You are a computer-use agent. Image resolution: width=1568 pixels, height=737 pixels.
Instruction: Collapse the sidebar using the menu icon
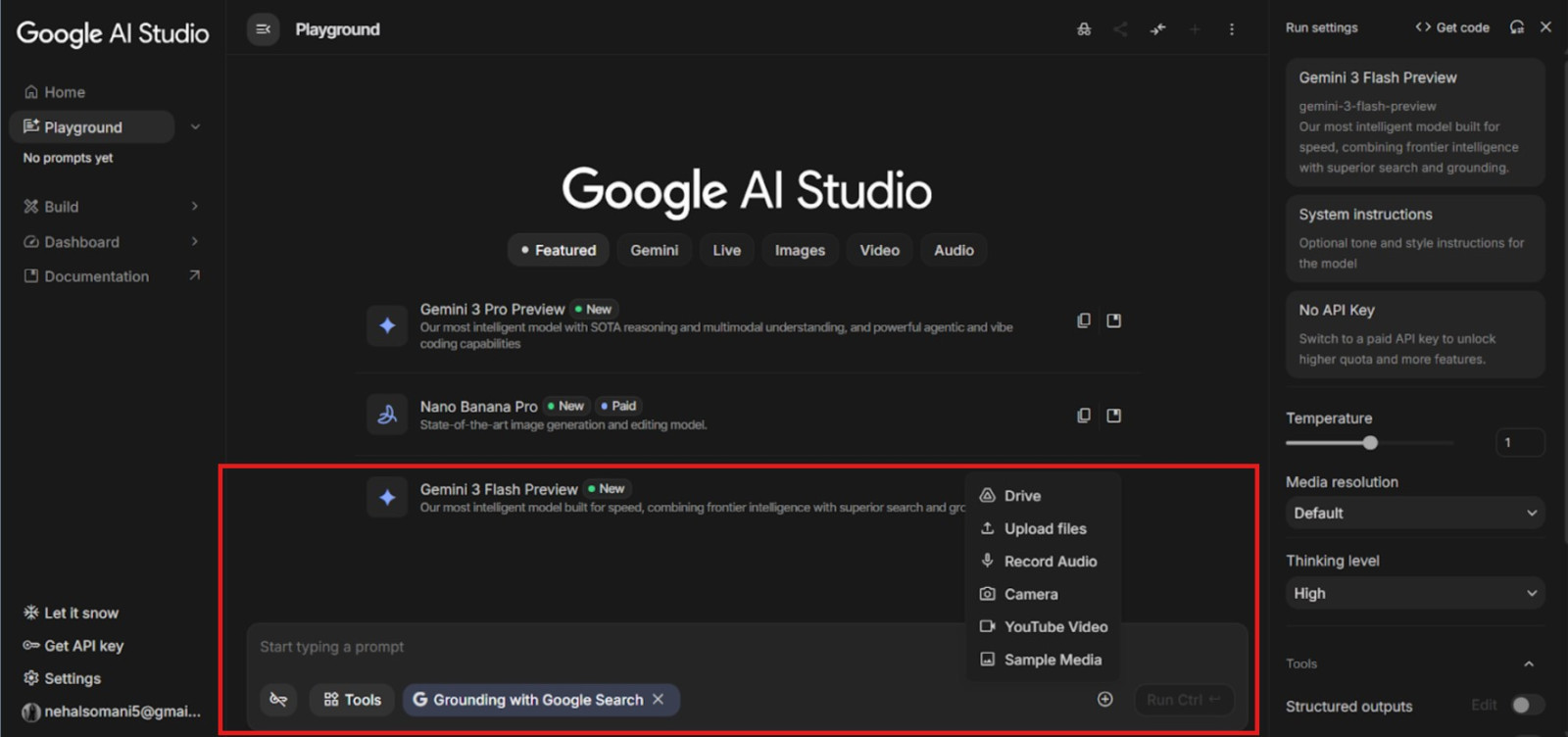tap(263, 29)
